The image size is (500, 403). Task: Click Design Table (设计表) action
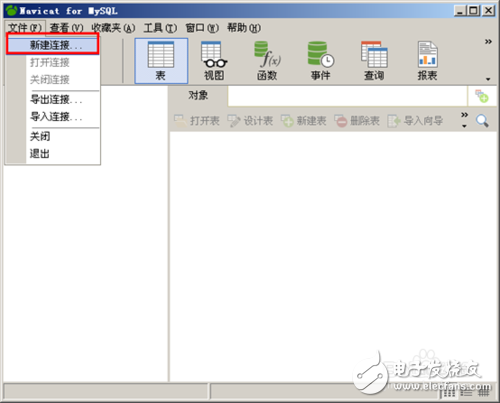250,121
